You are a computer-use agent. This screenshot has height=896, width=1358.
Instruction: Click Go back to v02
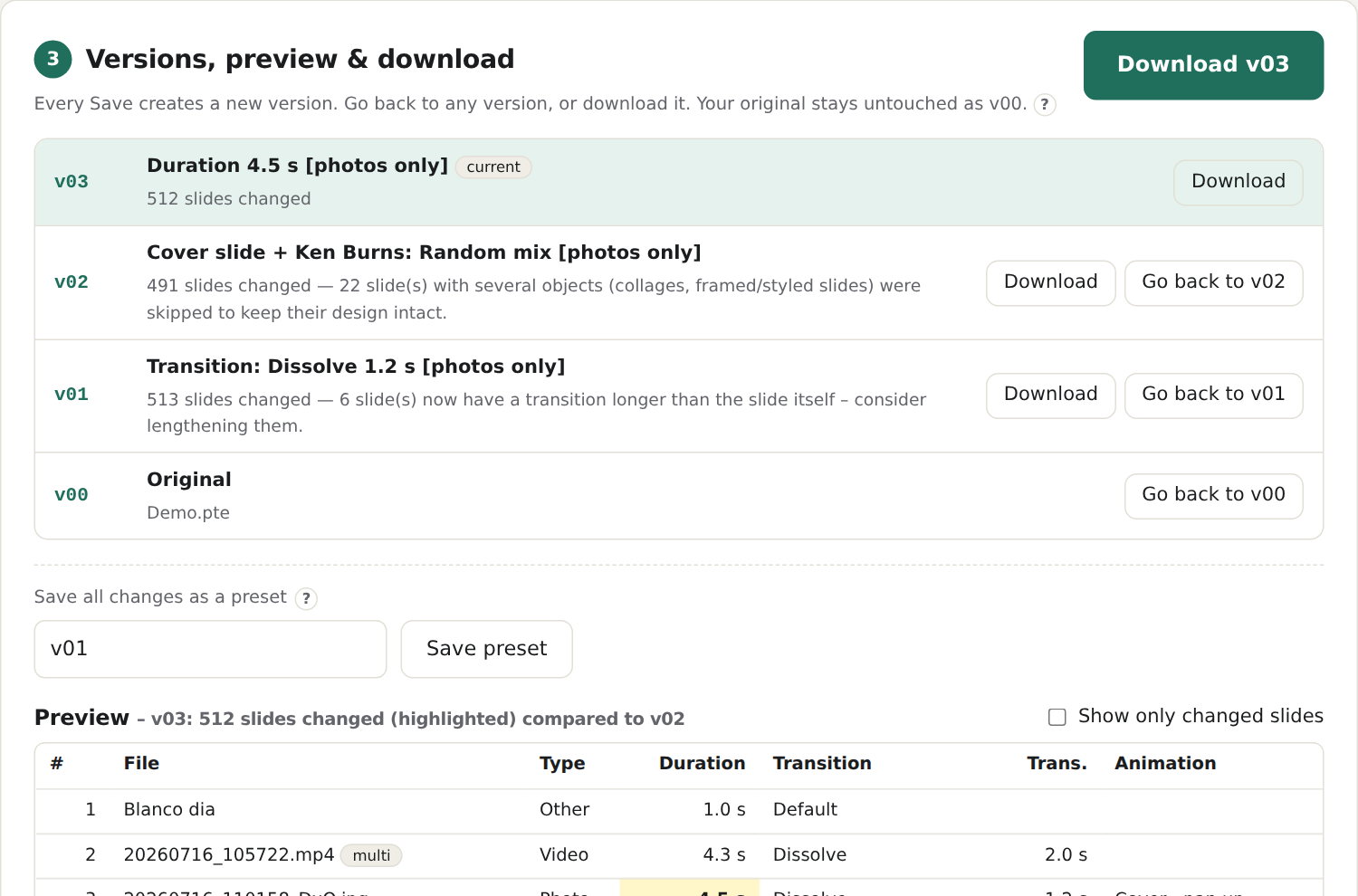click(x=1213, y=282)
